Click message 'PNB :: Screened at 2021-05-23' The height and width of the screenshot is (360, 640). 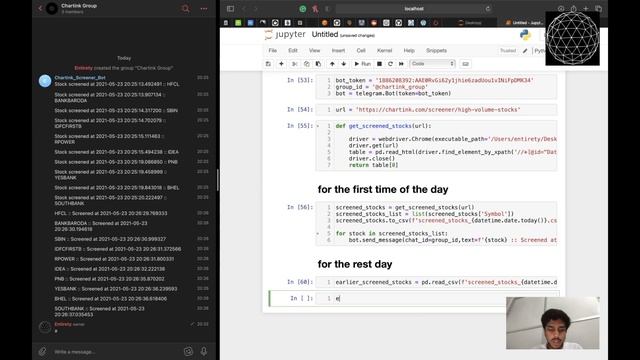pyautogui.click(x=109, y=279)
